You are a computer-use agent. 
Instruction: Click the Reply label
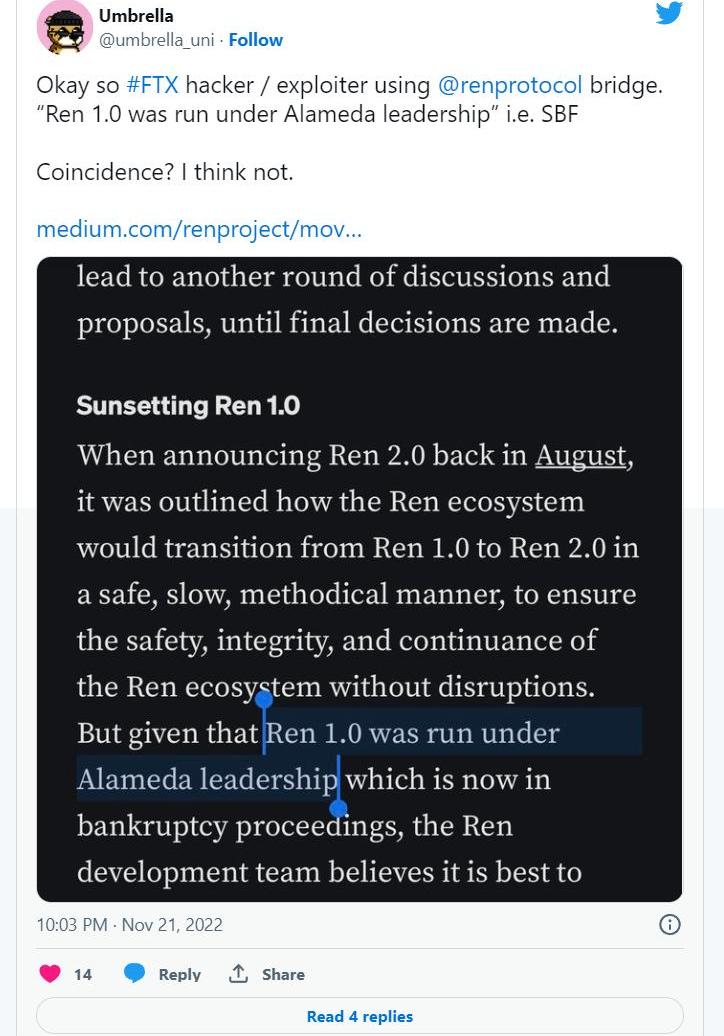point(180,974)
